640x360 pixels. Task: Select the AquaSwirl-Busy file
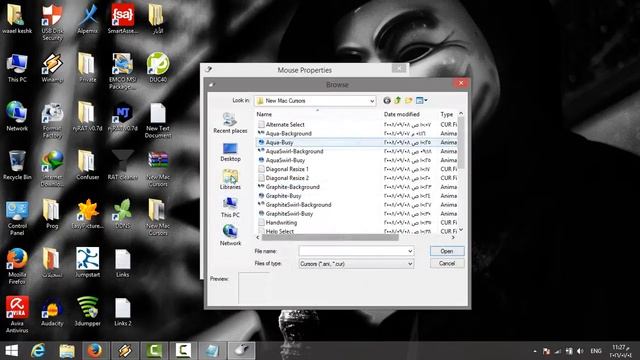[285, 160]
